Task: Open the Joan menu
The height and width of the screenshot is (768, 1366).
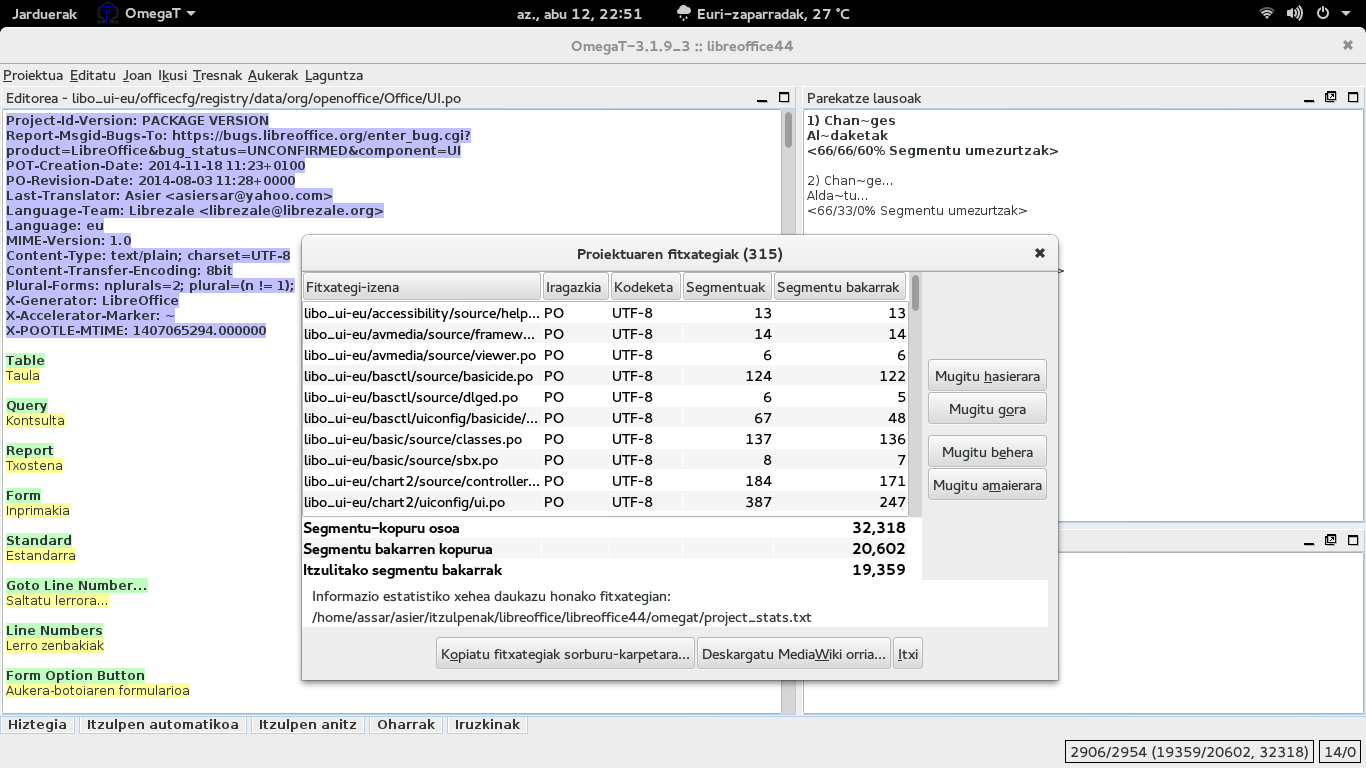Action: tap(138, 75)
